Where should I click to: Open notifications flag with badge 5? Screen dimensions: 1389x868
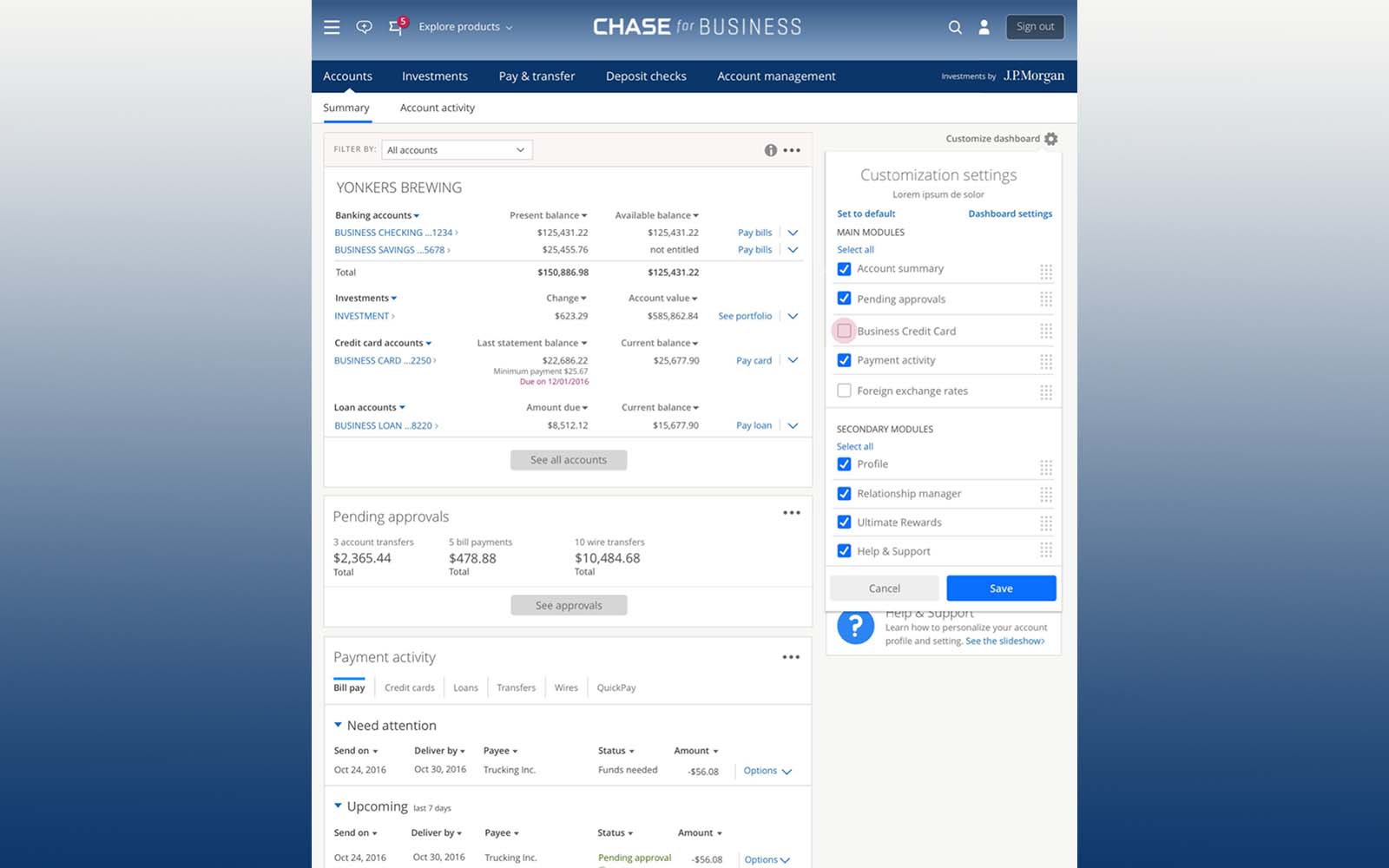[397, 26]
